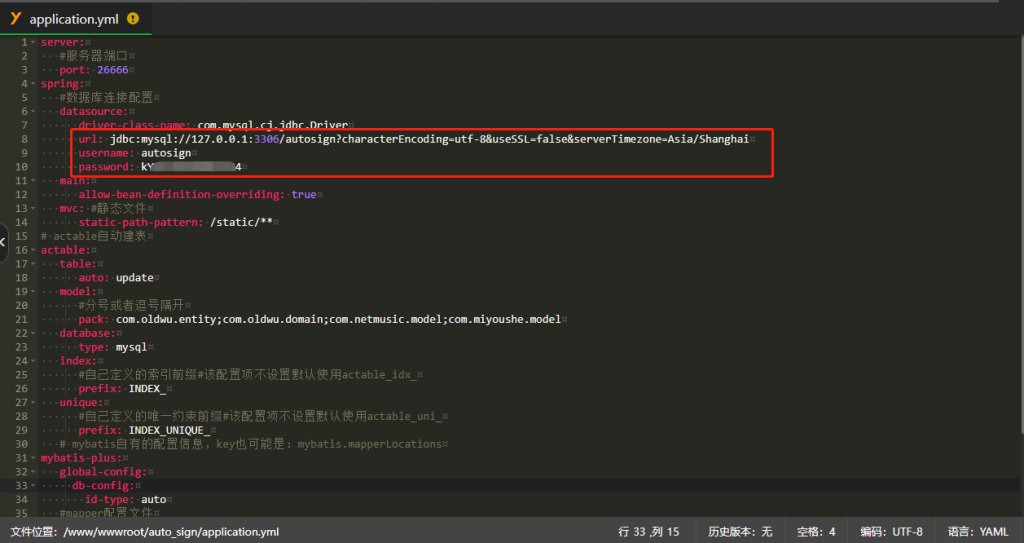1024x543 pixels.
Task: Collapse the mybatis-plus: block at line 31
Action: 33,458
